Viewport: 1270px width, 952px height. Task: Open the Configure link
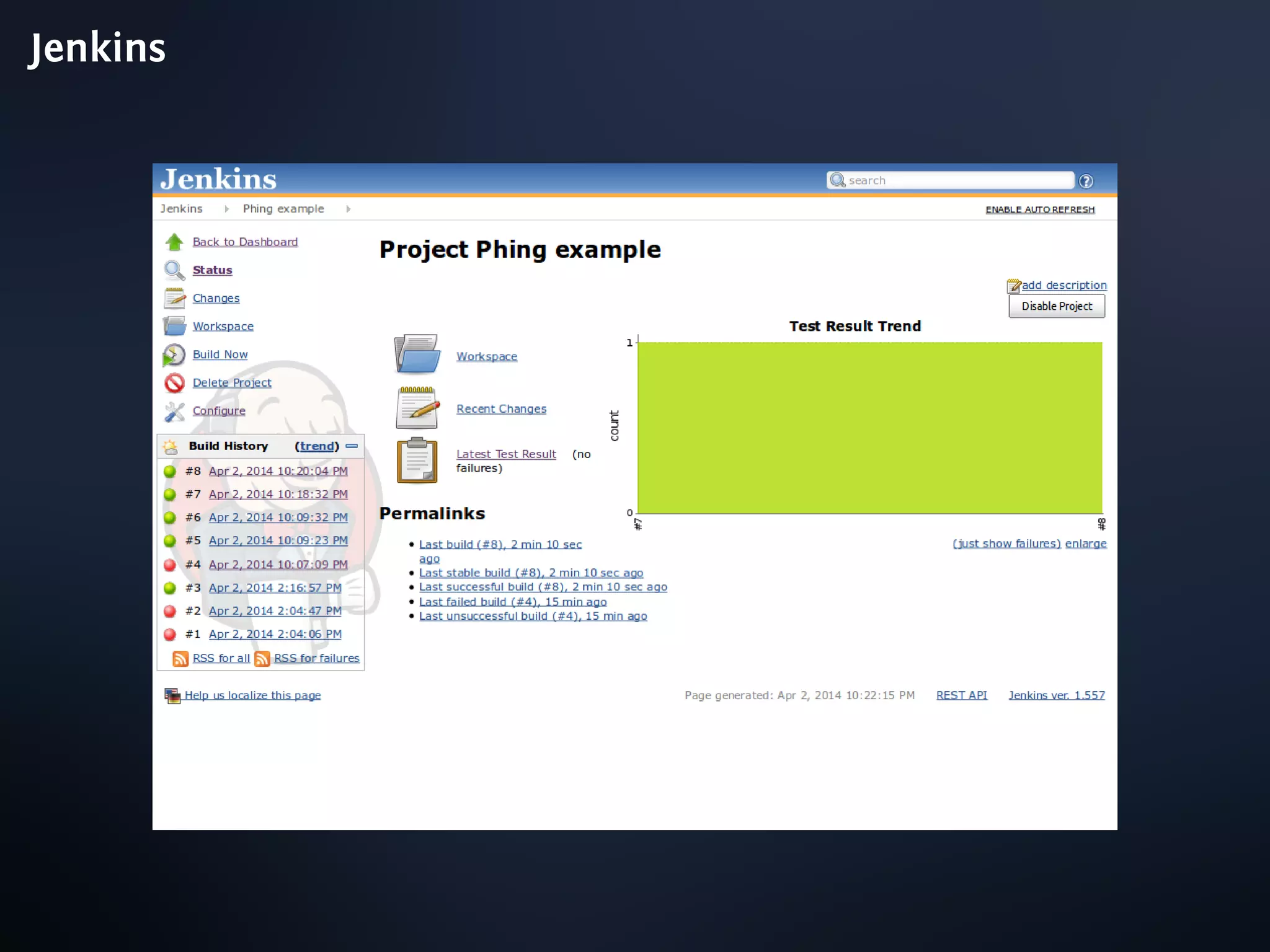click(x=219, y=411)
